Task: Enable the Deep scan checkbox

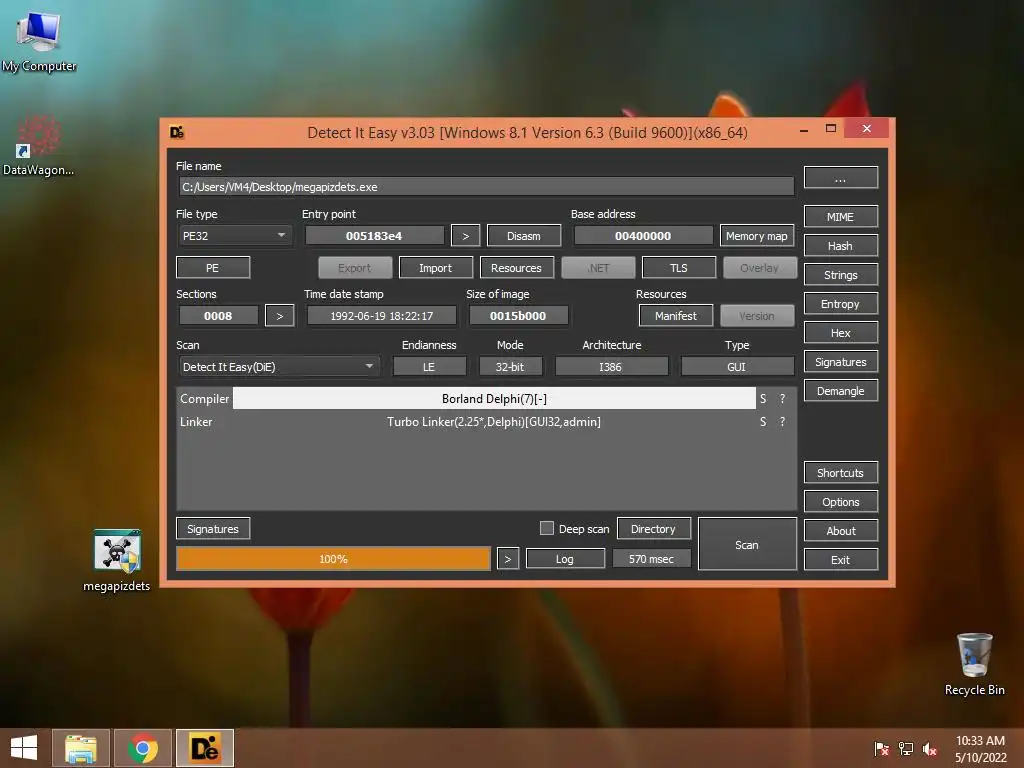Action: point(547,528)
